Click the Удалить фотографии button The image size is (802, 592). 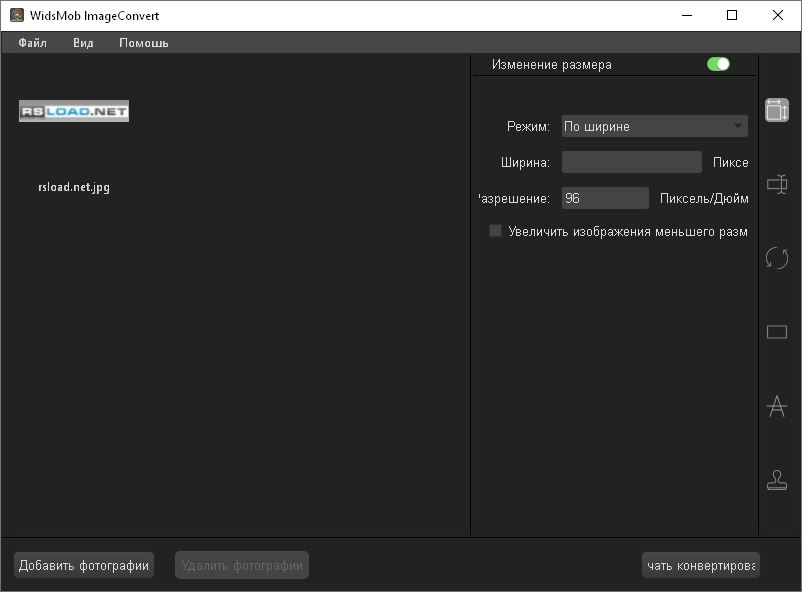[x=241, y=564]
